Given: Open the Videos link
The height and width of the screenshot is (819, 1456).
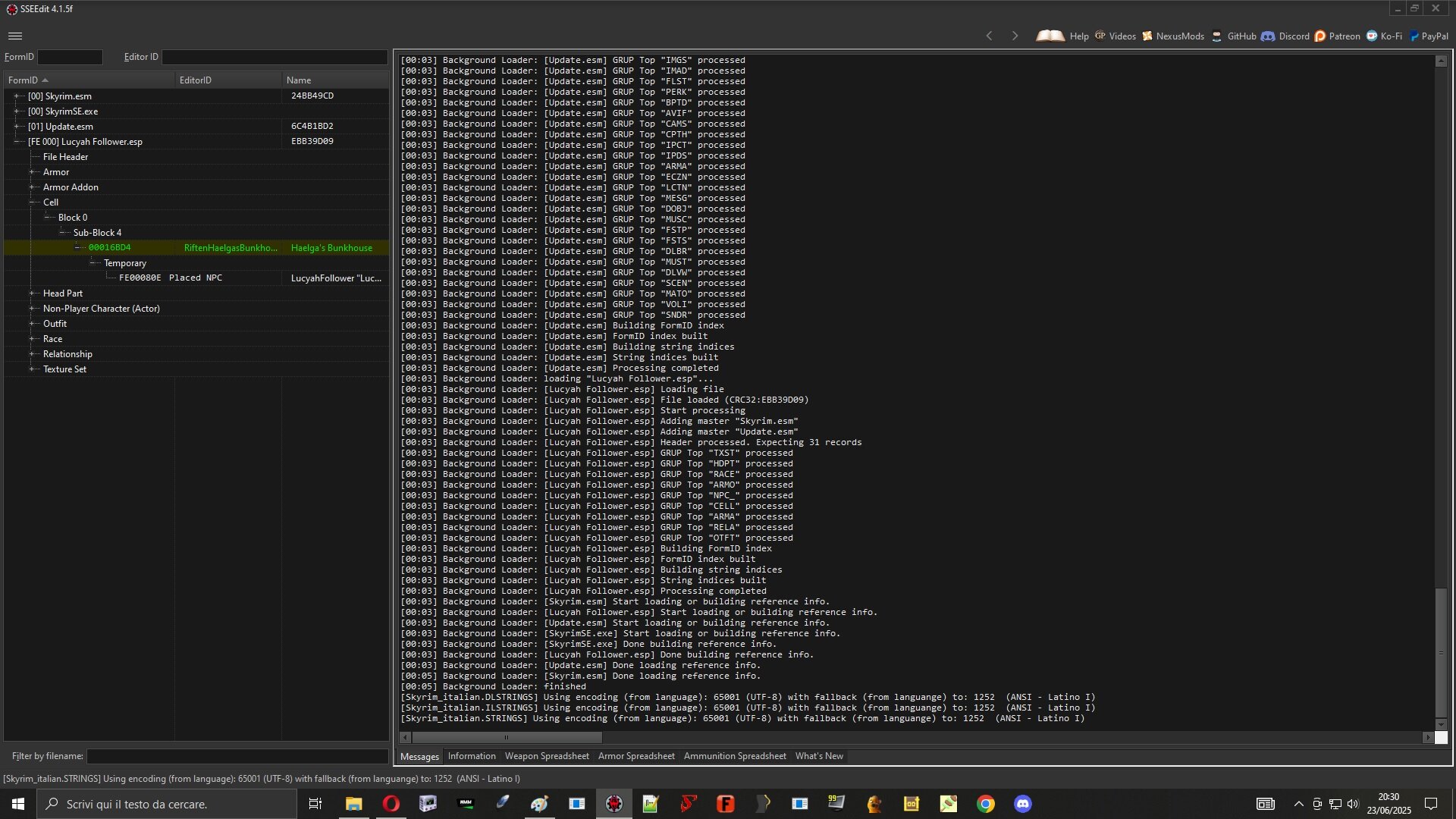Looking at the screenshot, I should click(1115, 36).
